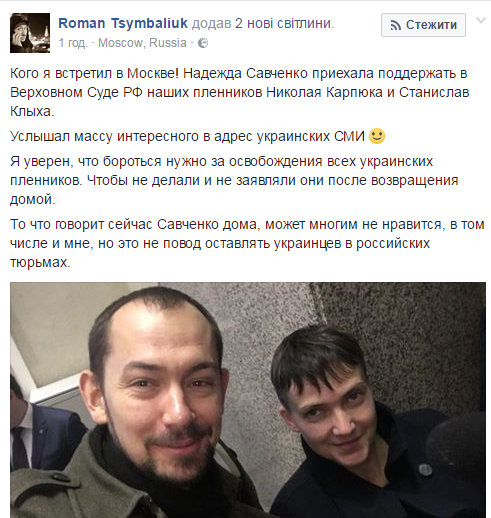Click the smiley emoji after СМИ
491x518 pixels.
pos(377,136)
